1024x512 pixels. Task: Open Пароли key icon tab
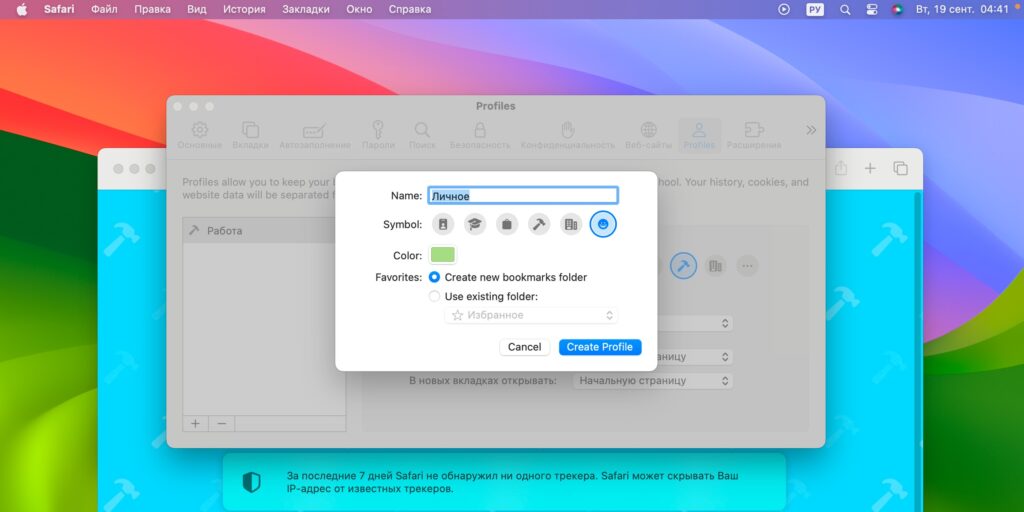[x=378, y=136]
